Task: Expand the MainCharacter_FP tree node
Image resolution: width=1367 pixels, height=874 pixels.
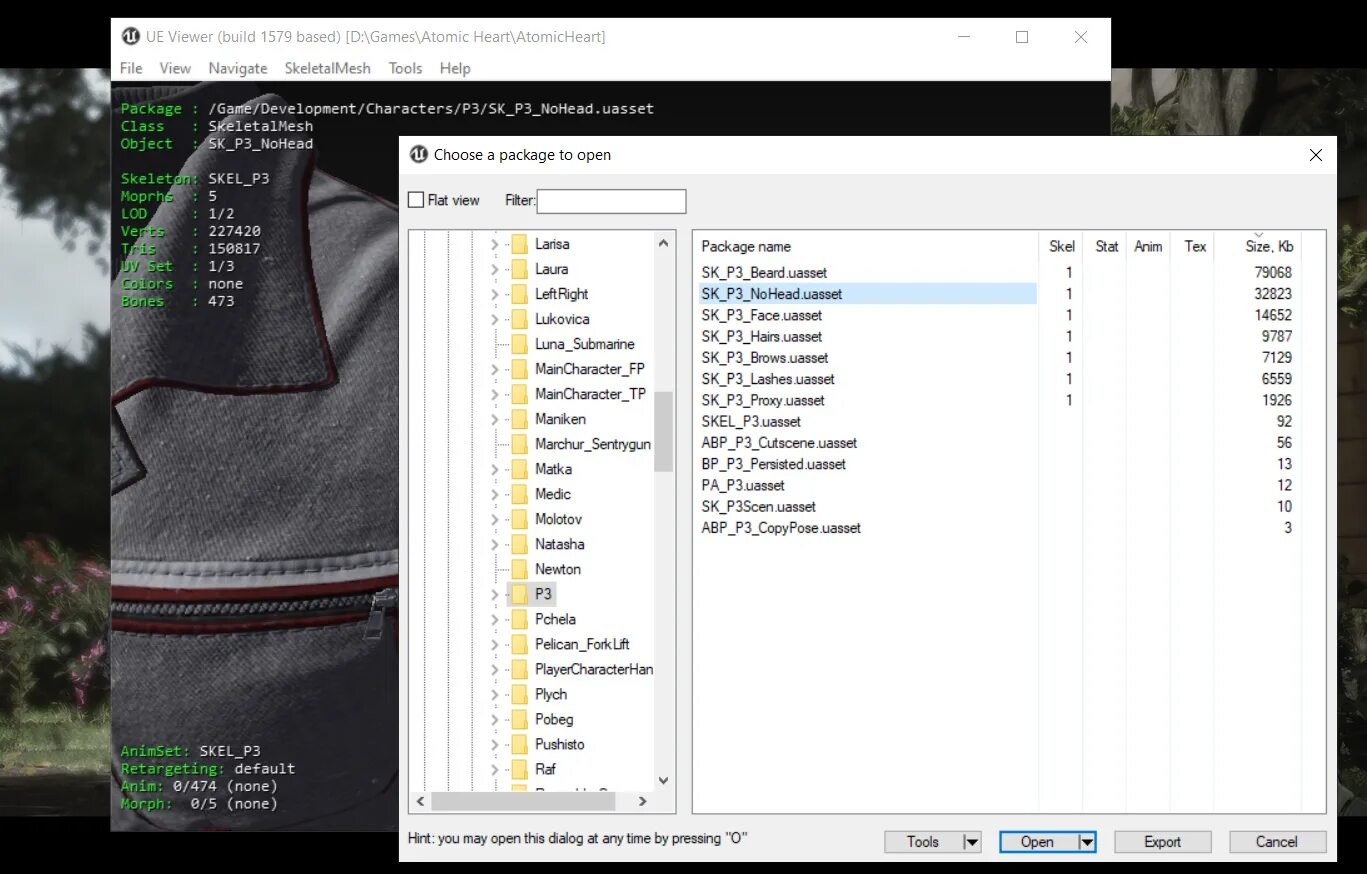Action: click(x=494, y=369)
